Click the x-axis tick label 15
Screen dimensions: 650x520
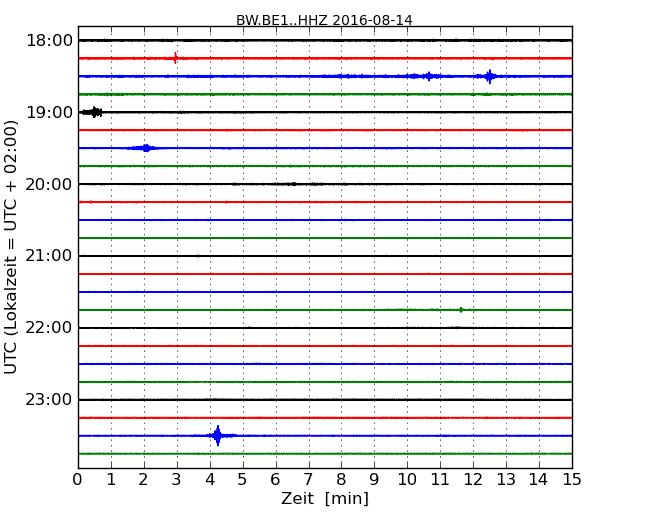coord(572,480)
